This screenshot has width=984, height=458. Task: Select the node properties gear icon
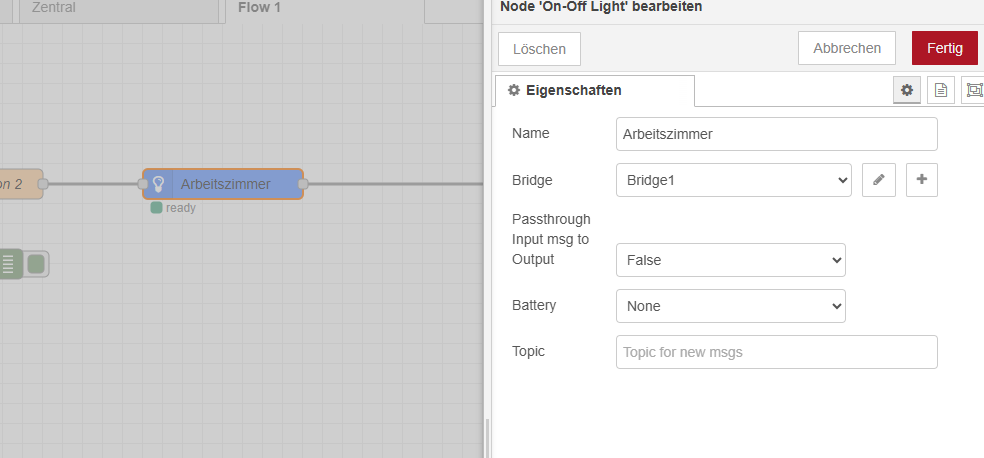pos(907,90)
